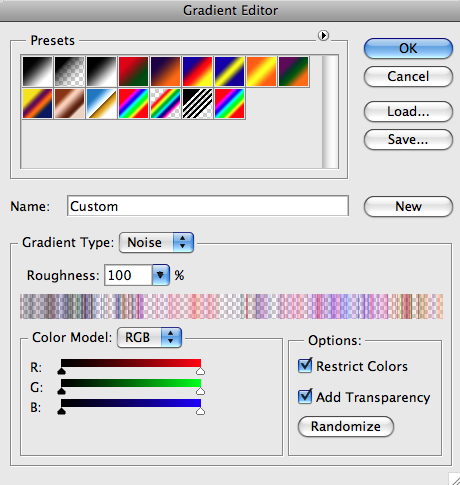Choose the red-to-green gradient preset
The height and width of the screenshot is (485, 460).
coord(133,72)
